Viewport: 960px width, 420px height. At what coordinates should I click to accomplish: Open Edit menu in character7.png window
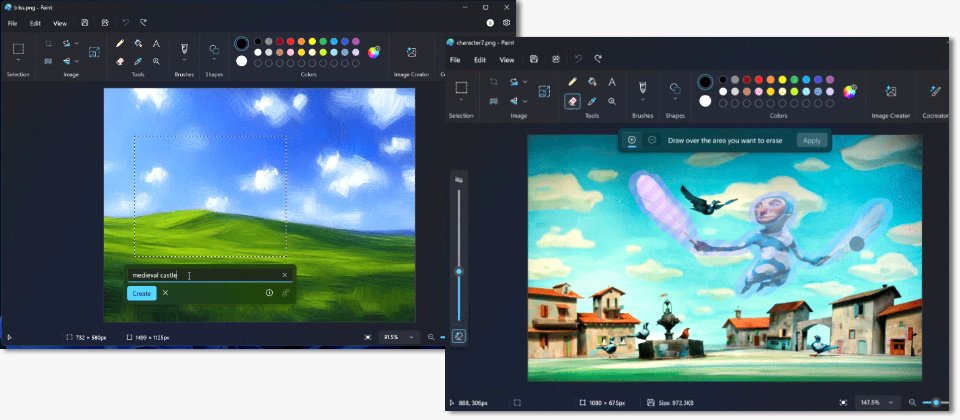pyautogui.click(x=480, y=60)
